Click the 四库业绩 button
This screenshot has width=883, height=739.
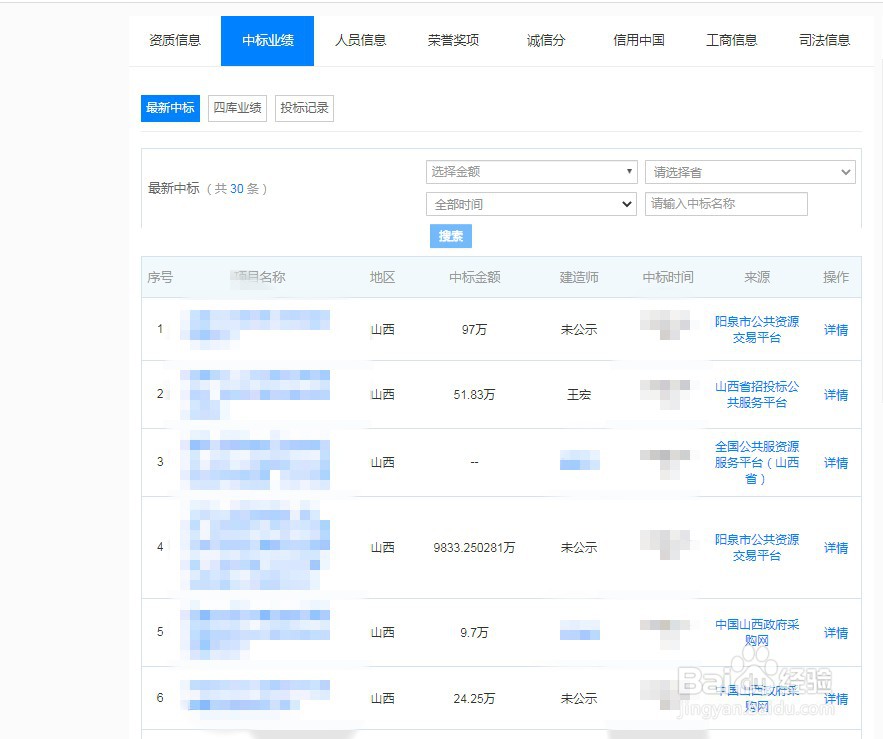pos(237,108)
